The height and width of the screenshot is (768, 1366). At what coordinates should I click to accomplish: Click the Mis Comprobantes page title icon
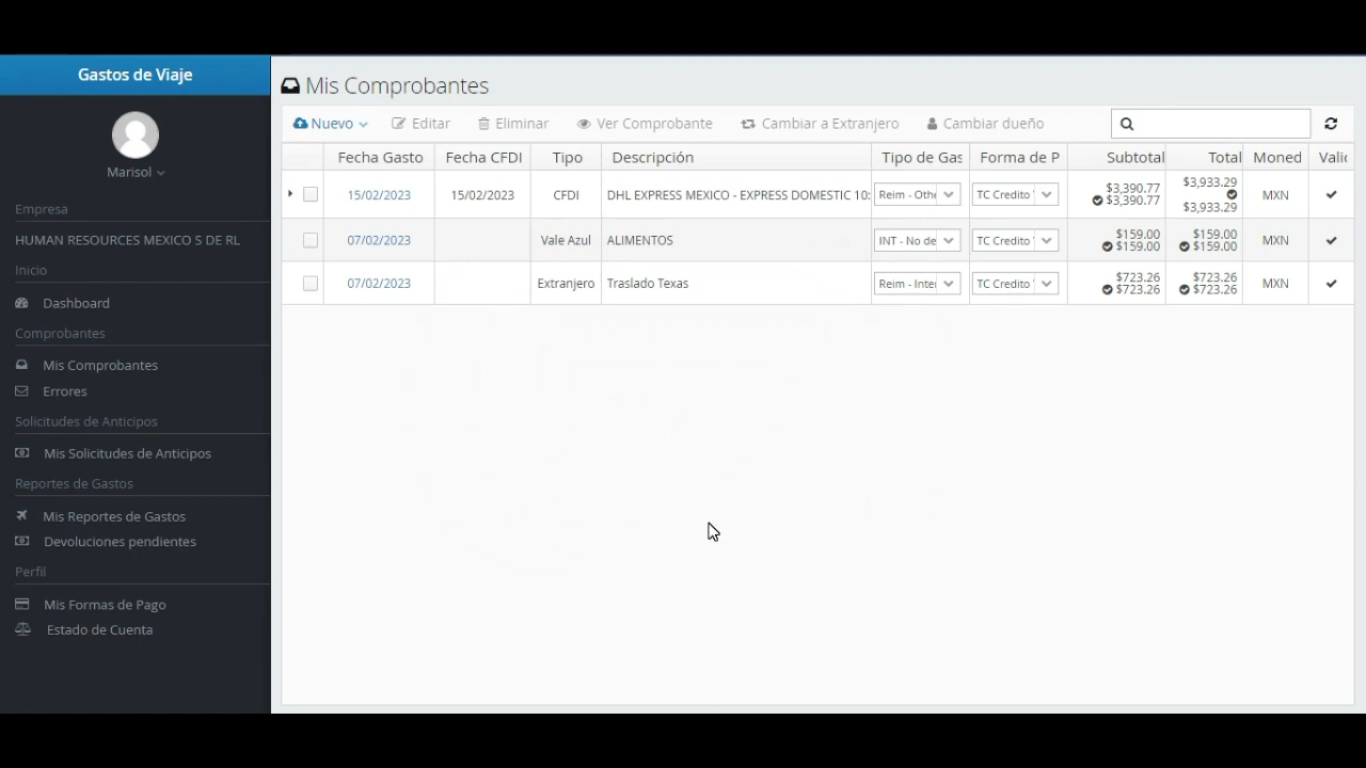tap(290, 86)
